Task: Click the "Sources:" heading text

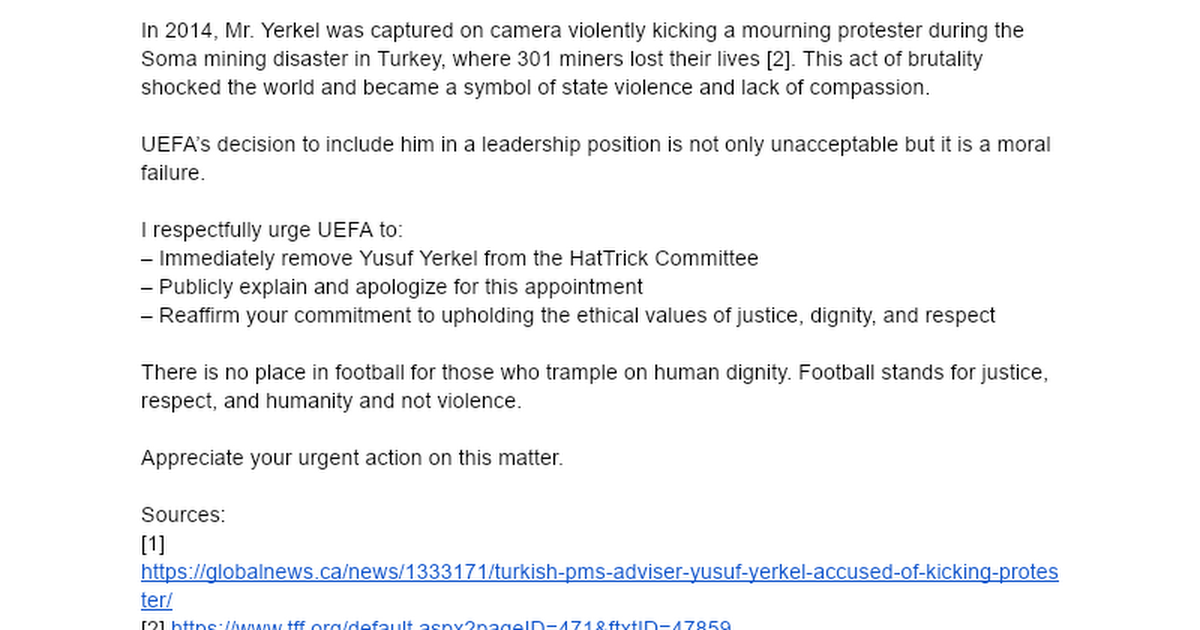Action: [183, 515]
